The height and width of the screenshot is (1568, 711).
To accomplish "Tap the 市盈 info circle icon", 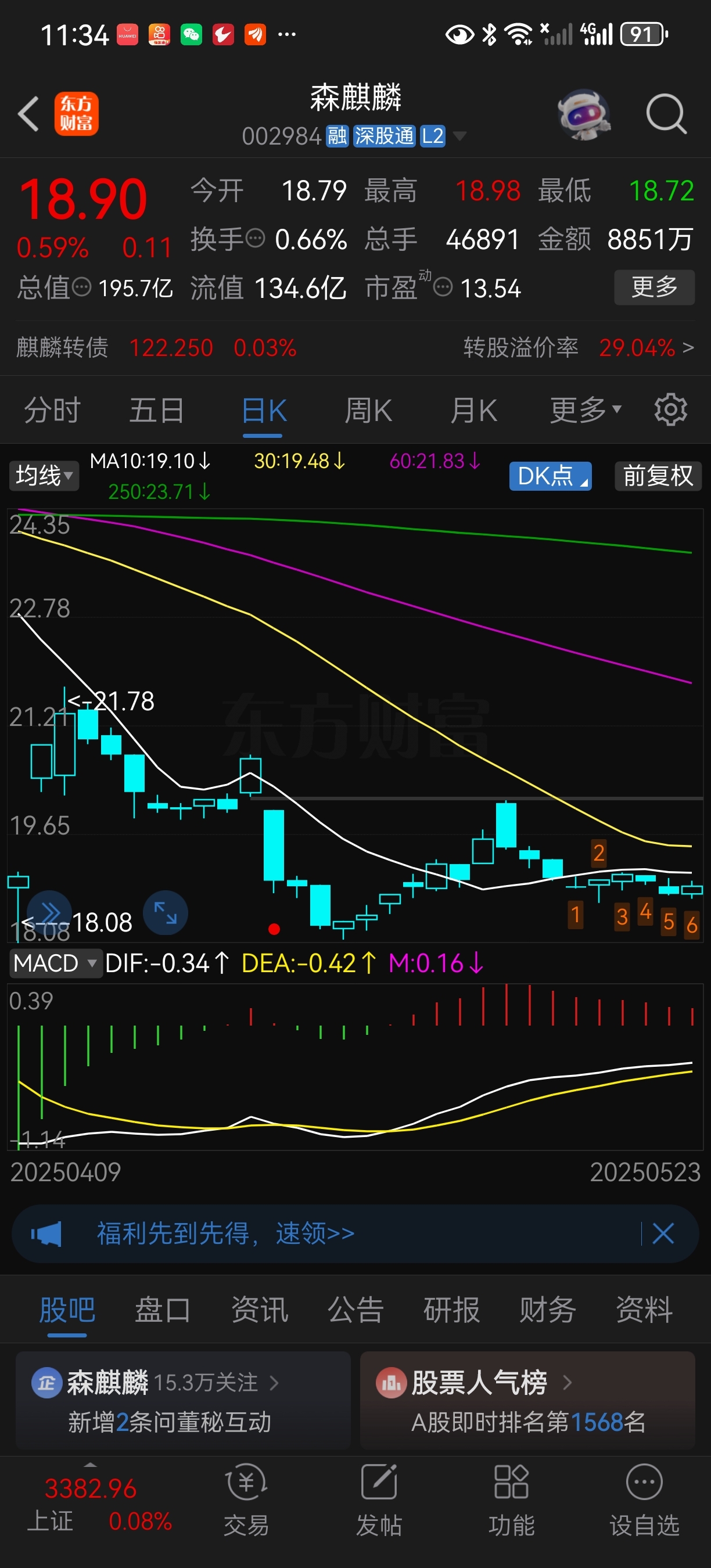I will point(443,286).
